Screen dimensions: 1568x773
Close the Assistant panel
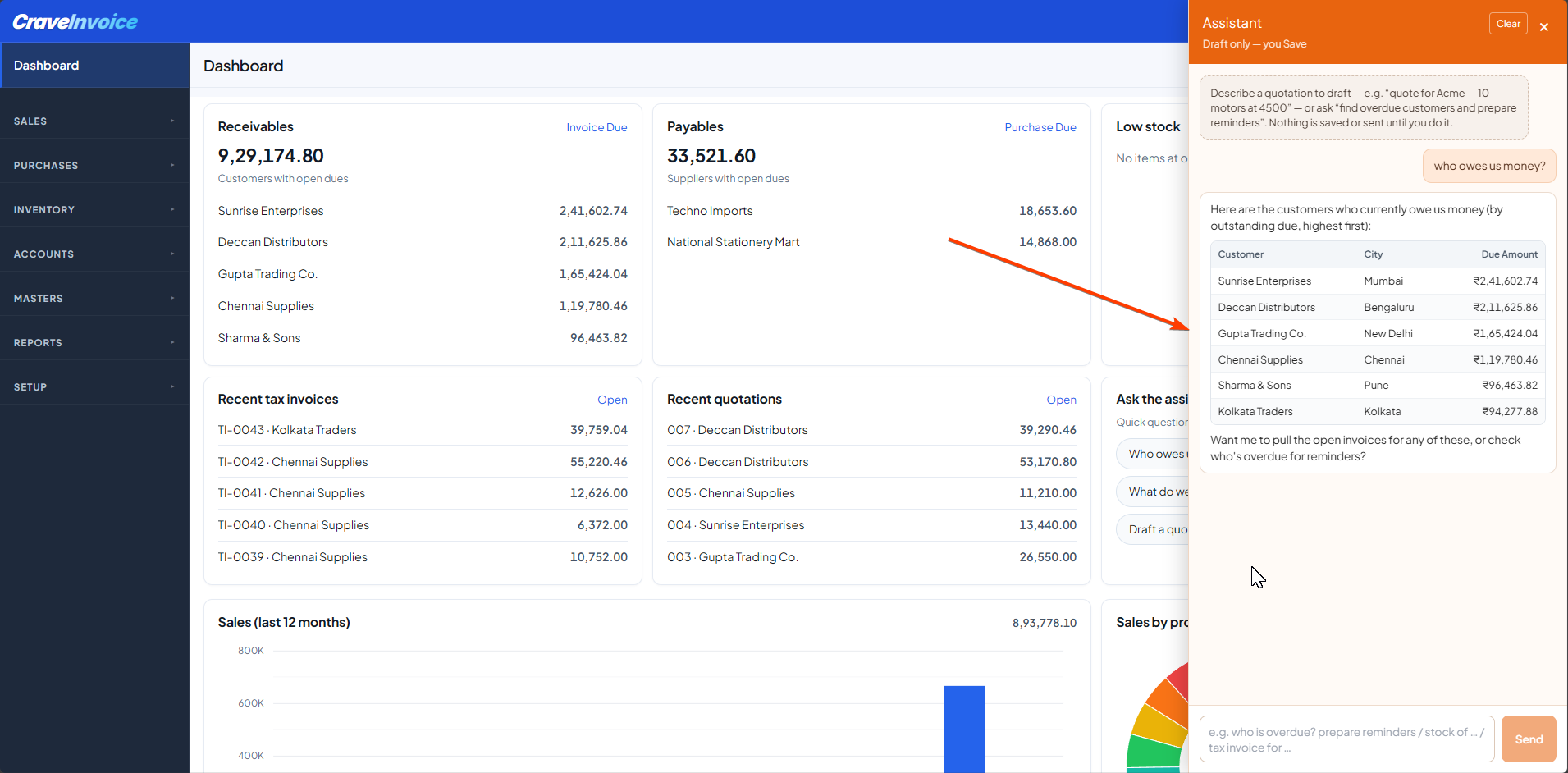[x=1544, y=27]
